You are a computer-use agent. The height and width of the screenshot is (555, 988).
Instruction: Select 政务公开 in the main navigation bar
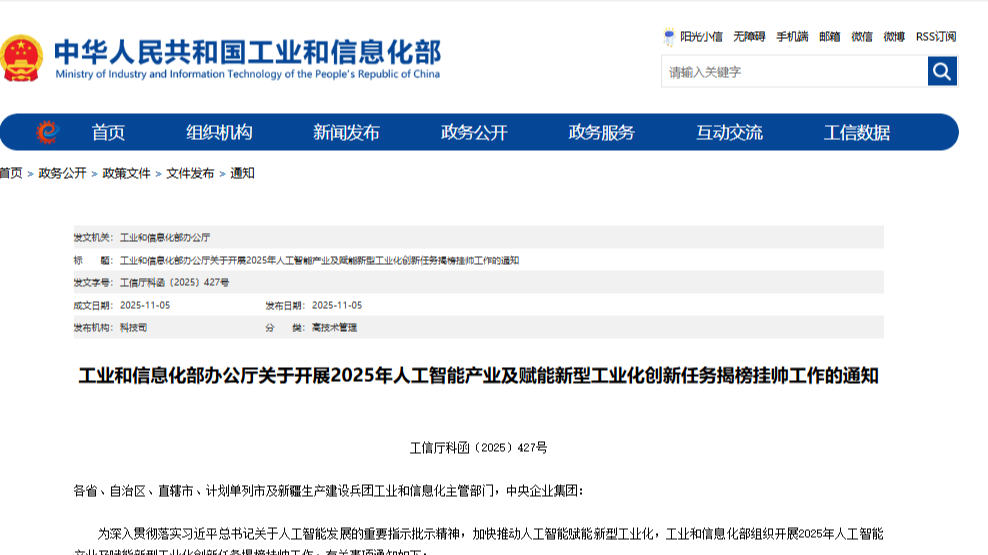(x=474, y=132)
